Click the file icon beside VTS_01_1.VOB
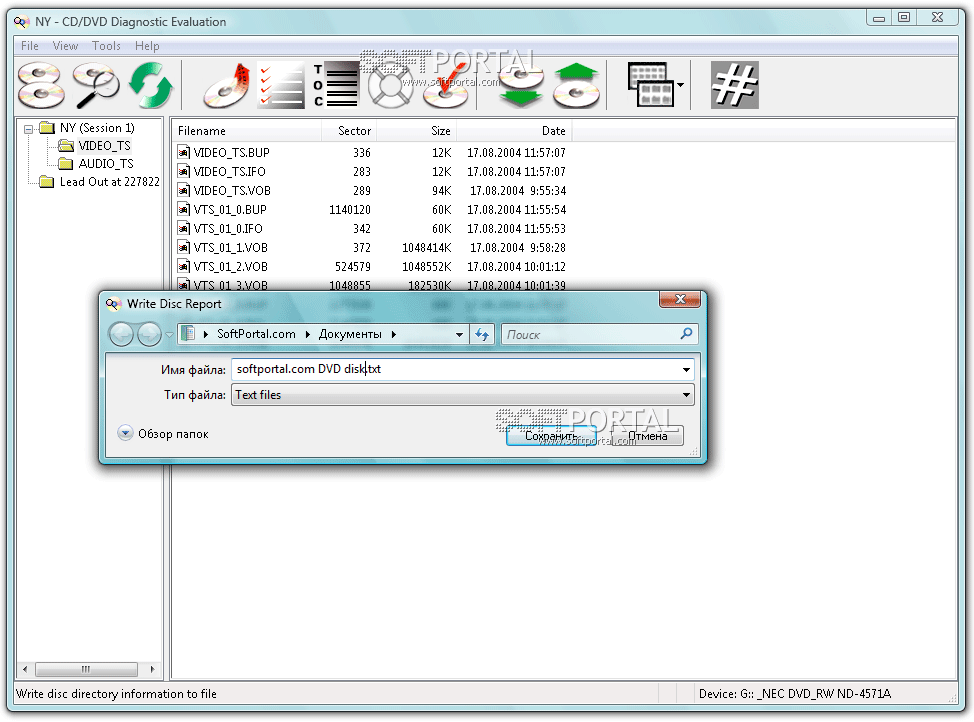The image size is (974, 722). (183, 247)
